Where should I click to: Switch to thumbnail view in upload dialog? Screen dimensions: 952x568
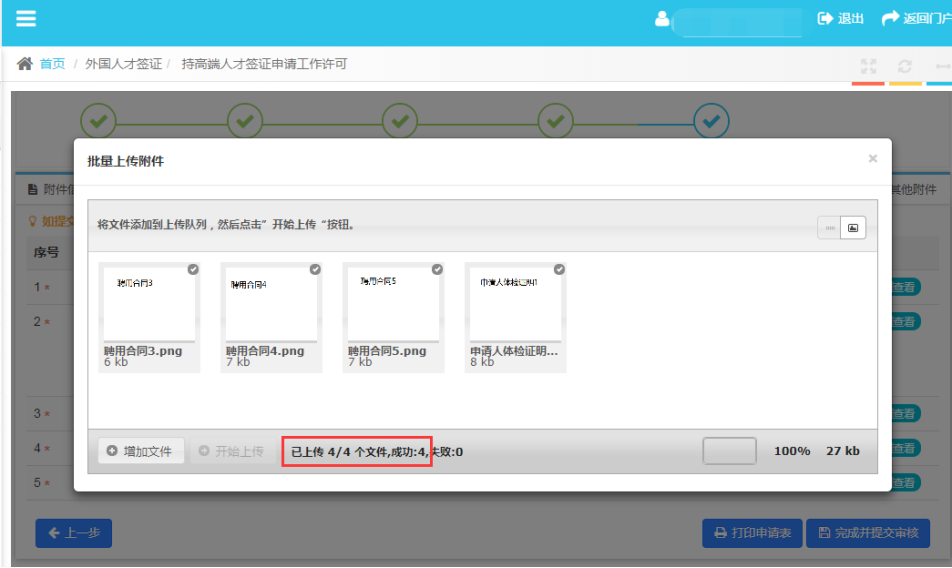click(853, 228)
